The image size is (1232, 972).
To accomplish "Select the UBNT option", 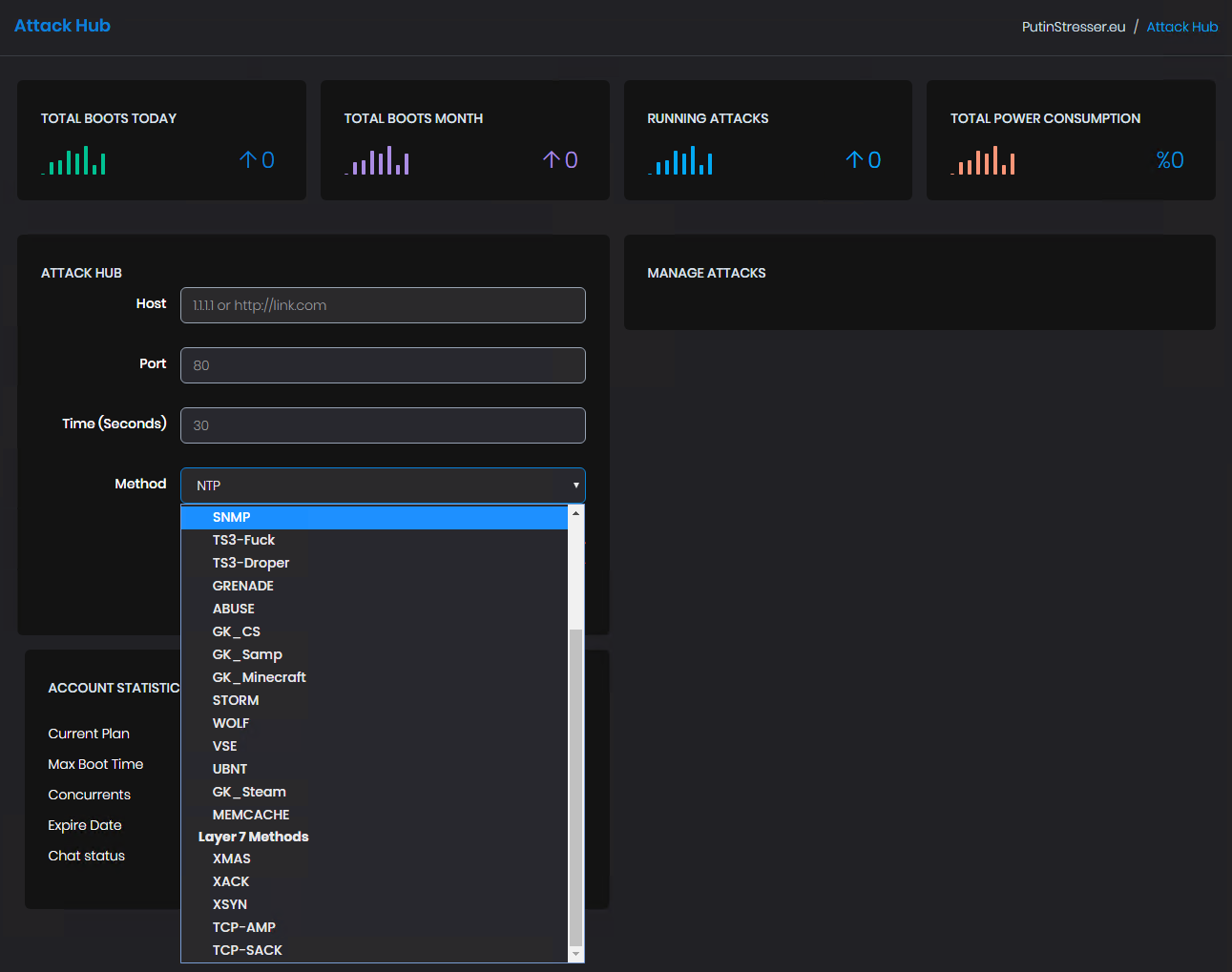I will point(374,769).
